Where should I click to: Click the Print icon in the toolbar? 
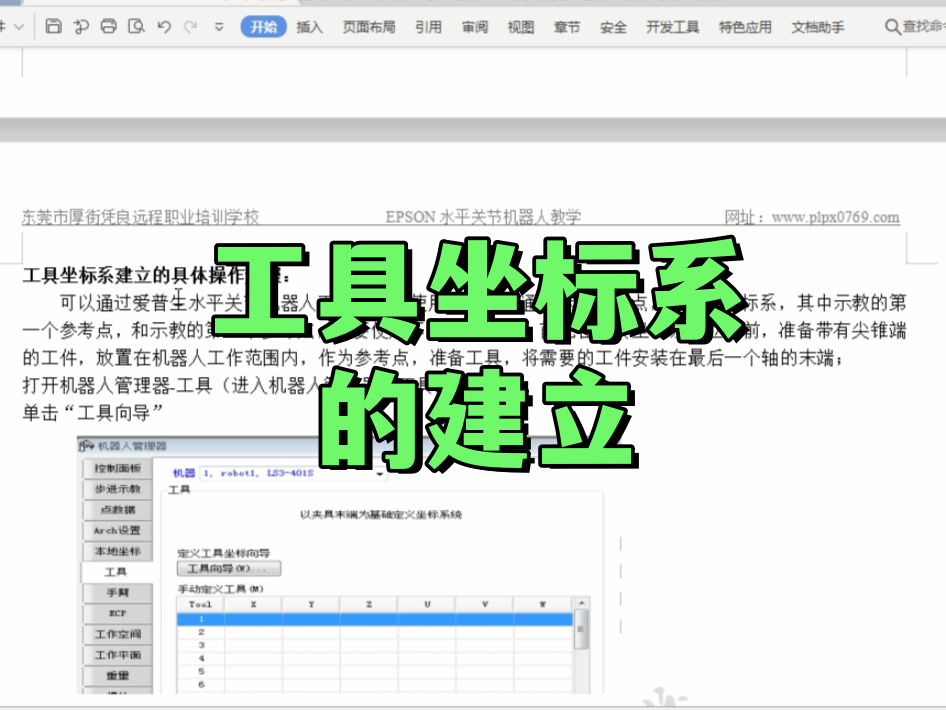coord(109,27)
